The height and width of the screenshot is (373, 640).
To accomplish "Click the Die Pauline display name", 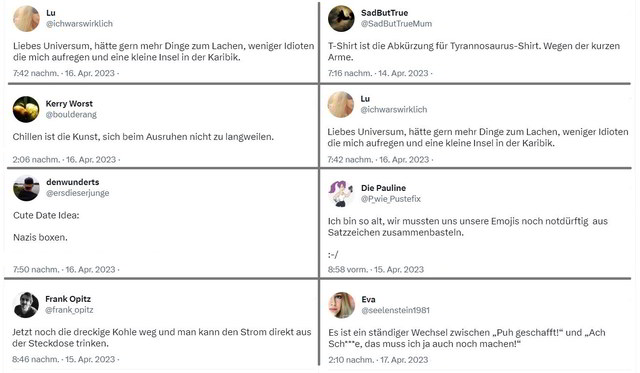I will coord(383,188).
